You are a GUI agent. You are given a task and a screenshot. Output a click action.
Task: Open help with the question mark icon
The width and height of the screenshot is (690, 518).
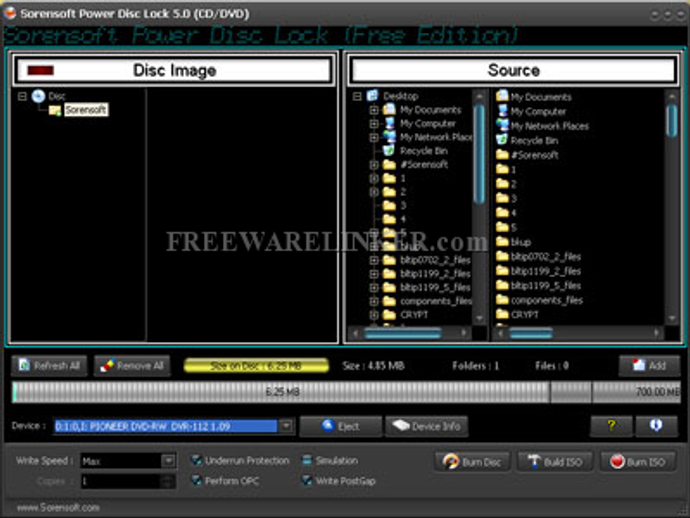(x=611, y=426)
